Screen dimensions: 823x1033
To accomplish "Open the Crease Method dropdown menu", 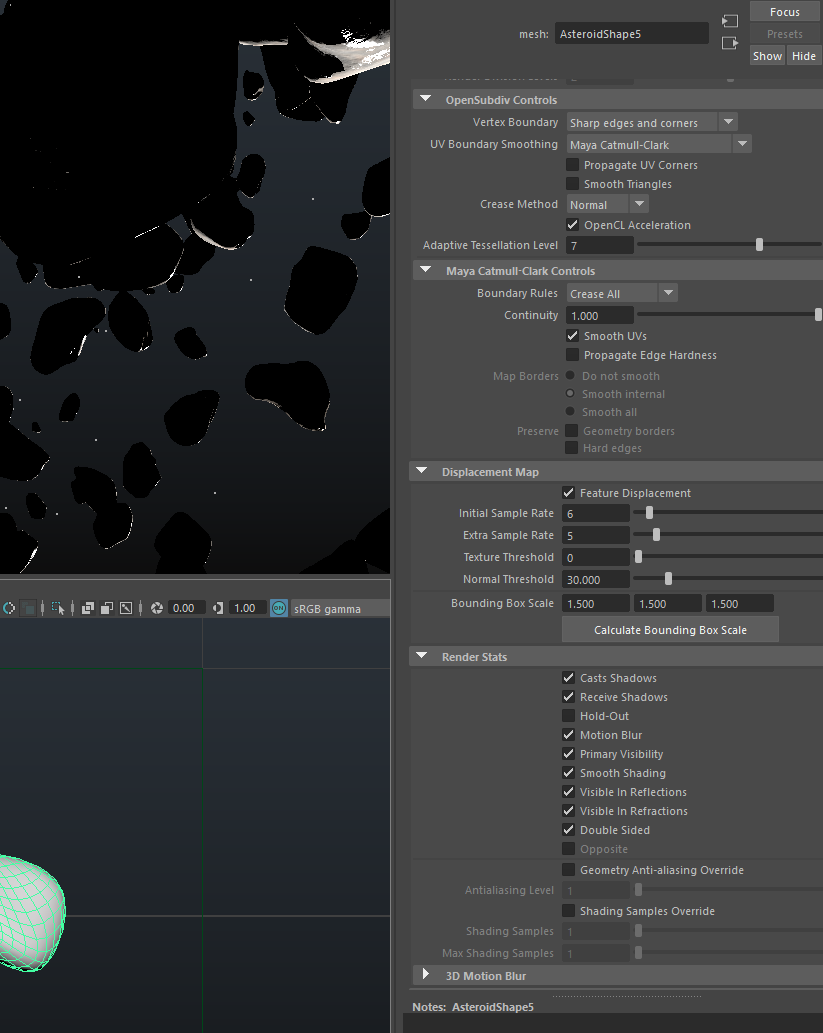I will tap(637, 203).
